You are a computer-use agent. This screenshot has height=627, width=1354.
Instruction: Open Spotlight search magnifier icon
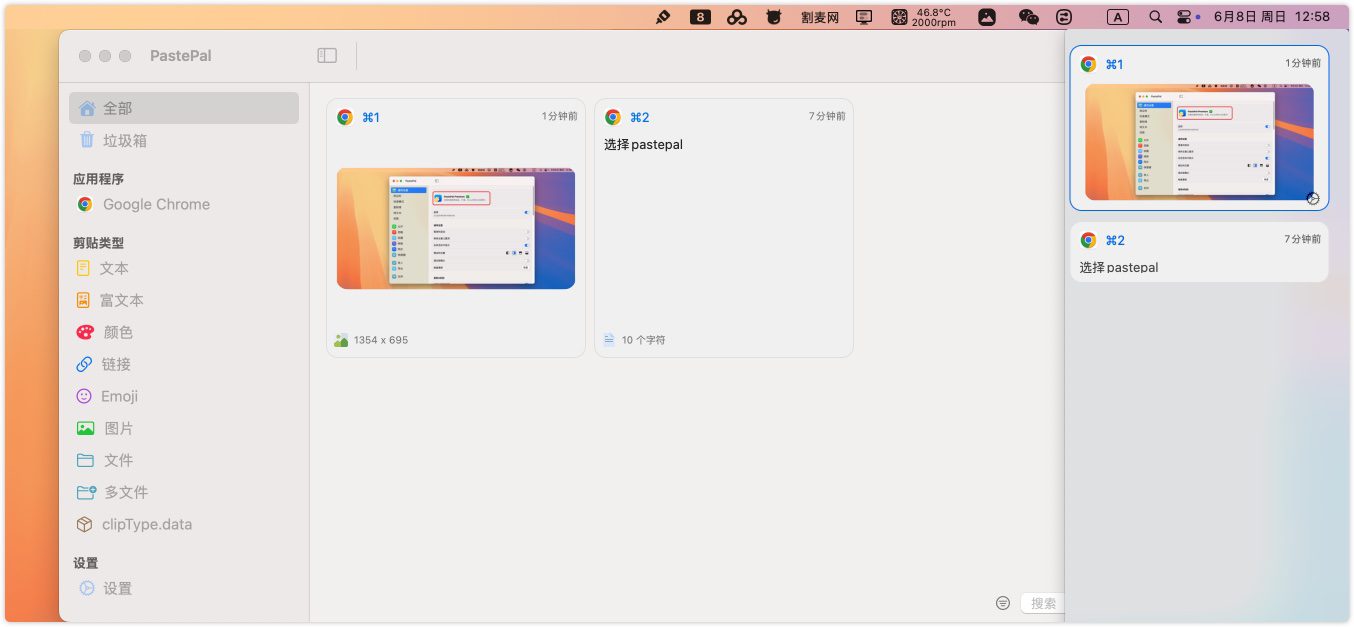(x=1156, y=17)
